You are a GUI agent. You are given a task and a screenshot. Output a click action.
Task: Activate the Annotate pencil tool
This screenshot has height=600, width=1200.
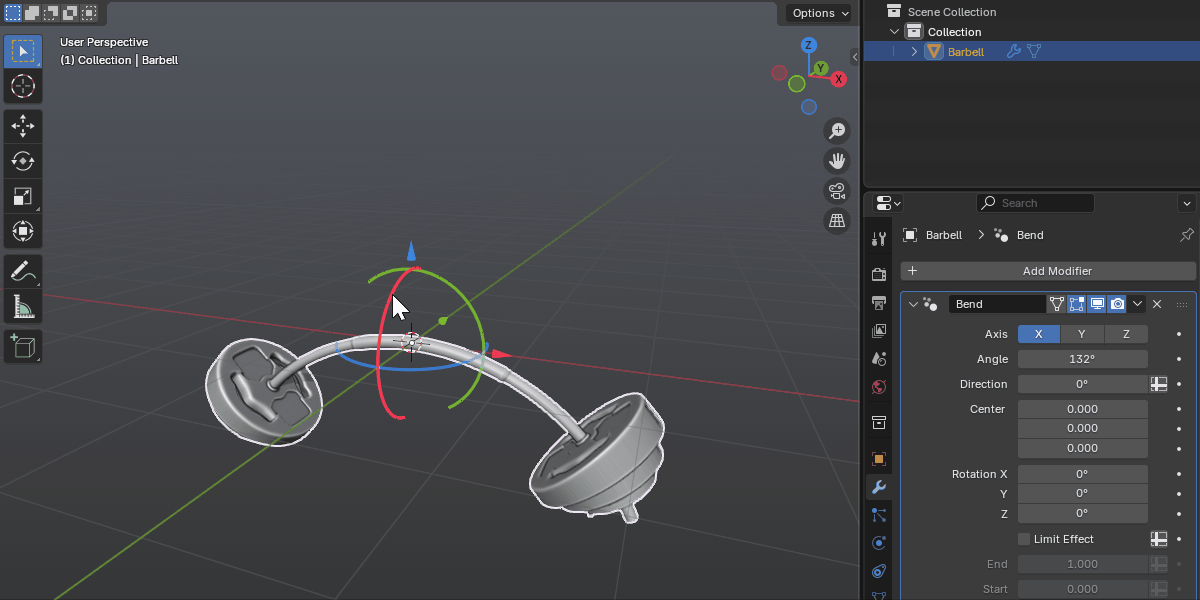[22, 270]
